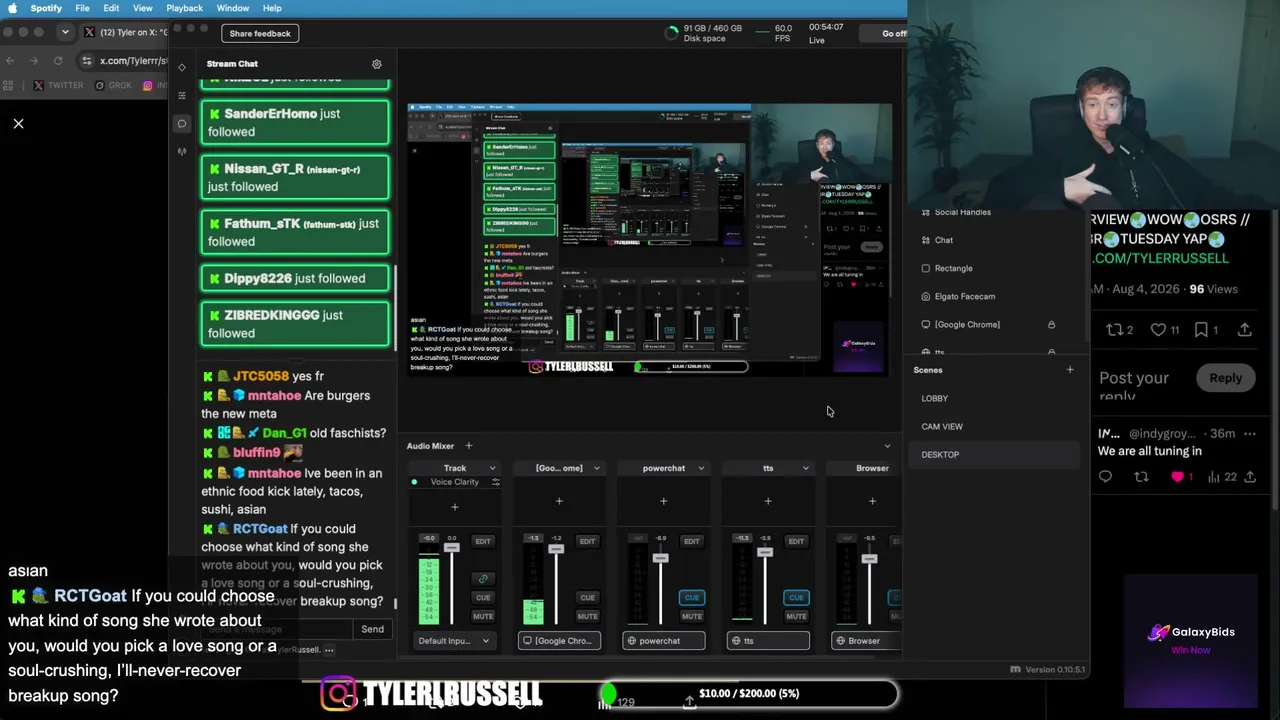The image size is (1280, 720).
Task: Expand the Track channel dropdown
Action: tap(492, 468)
